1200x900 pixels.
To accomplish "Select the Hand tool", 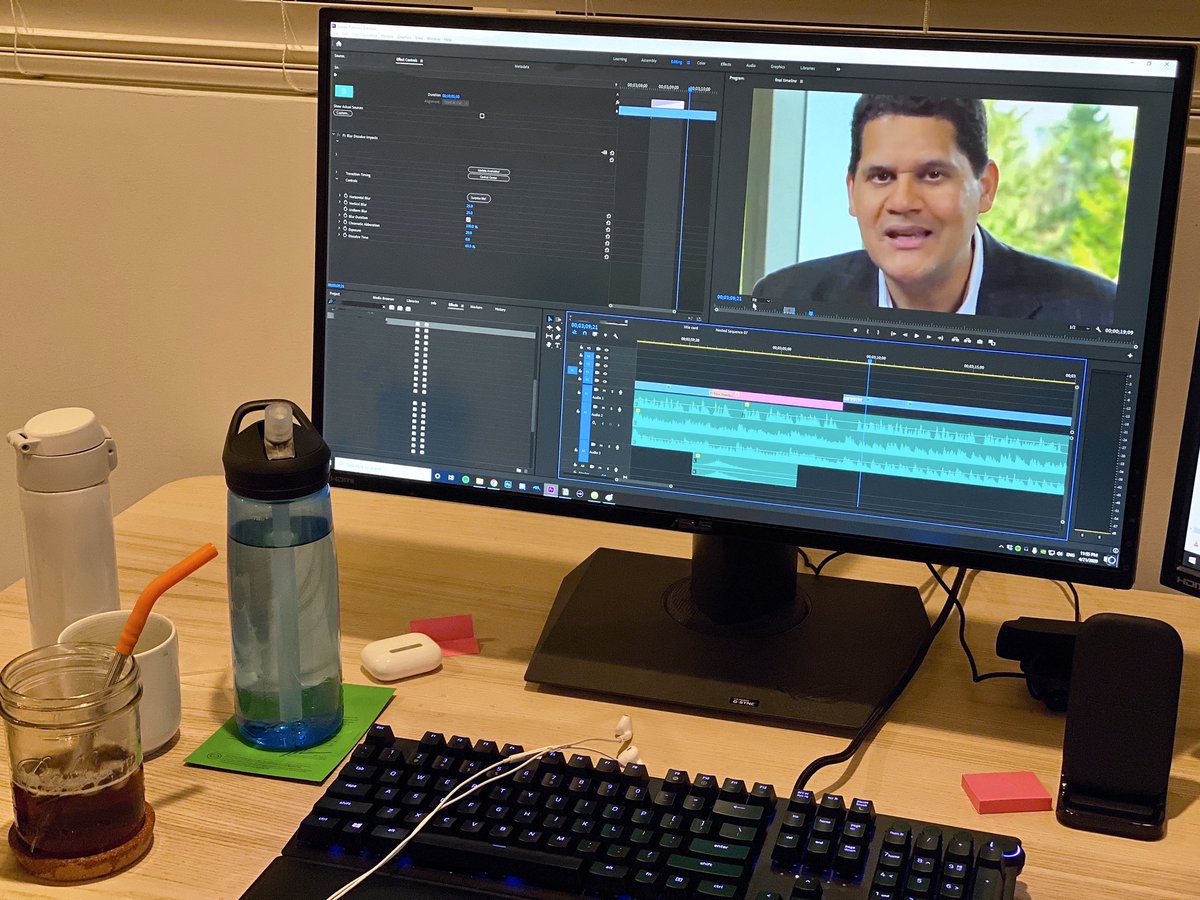I will pyautogui.click(x=549, y=345).
